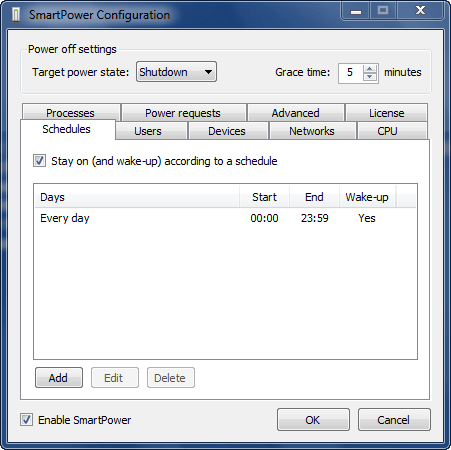
Task: Switch to the Devices tab
Action: 227,131
